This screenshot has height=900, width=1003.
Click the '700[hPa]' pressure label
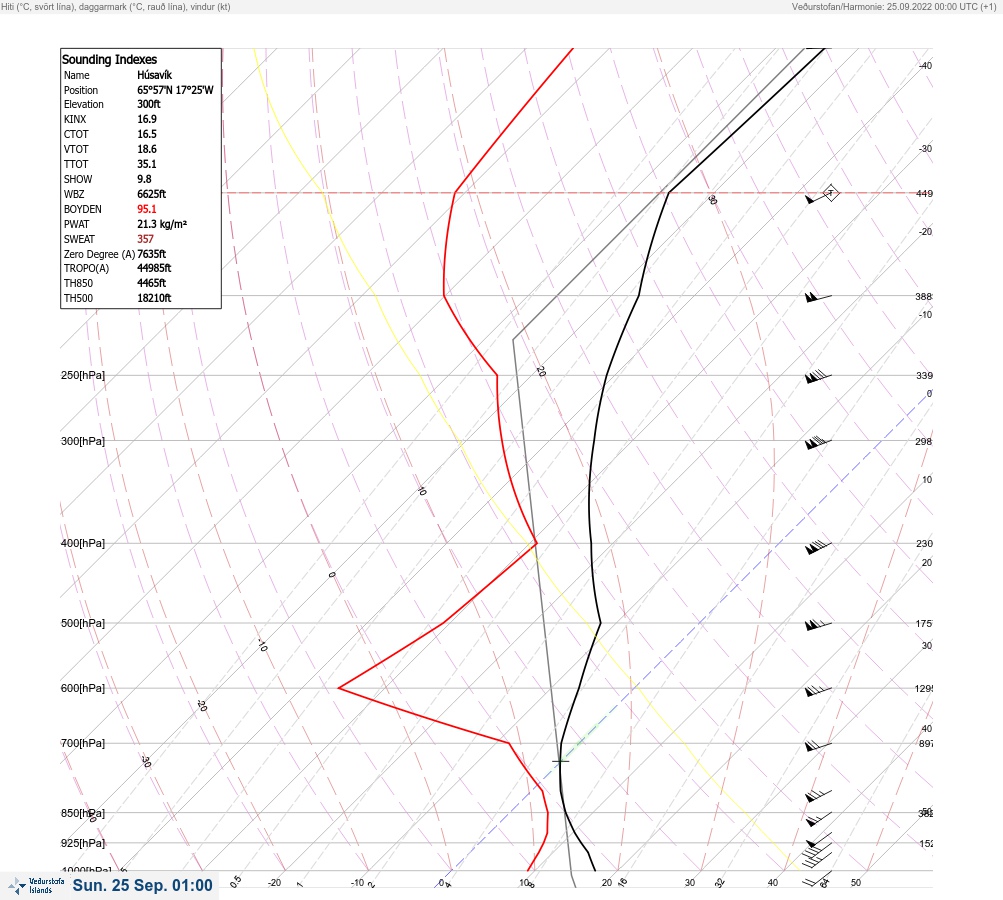coord(83,743)
